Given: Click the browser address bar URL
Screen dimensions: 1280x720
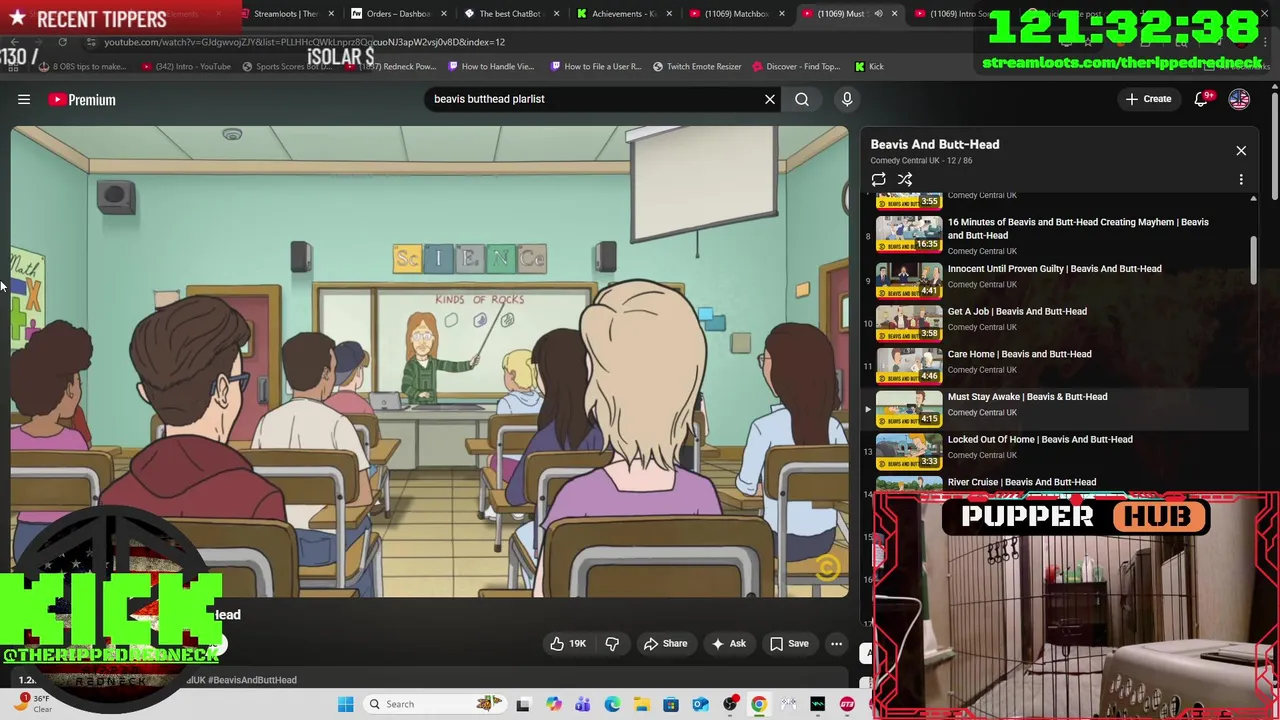Looking at the screenshot, I should 304,42.
